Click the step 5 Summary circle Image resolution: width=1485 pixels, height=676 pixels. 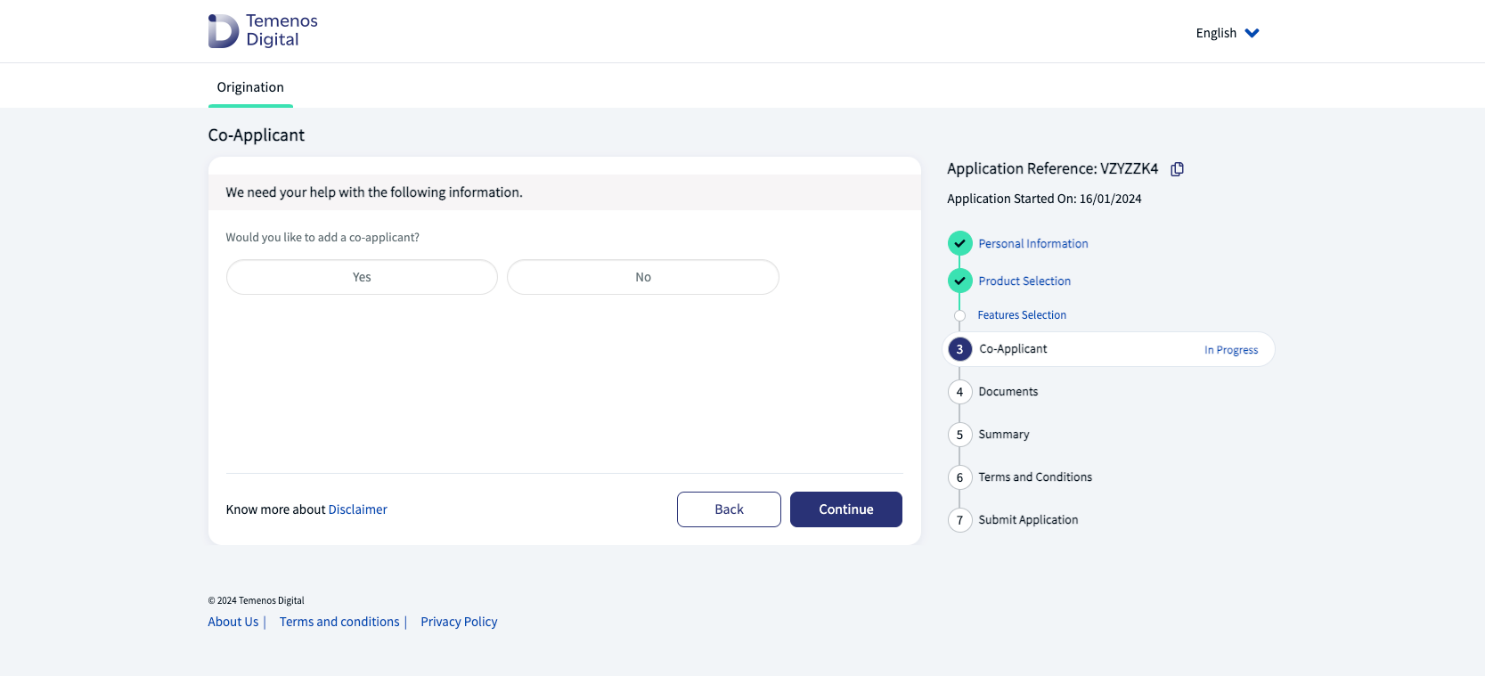[x=960, y=435]
